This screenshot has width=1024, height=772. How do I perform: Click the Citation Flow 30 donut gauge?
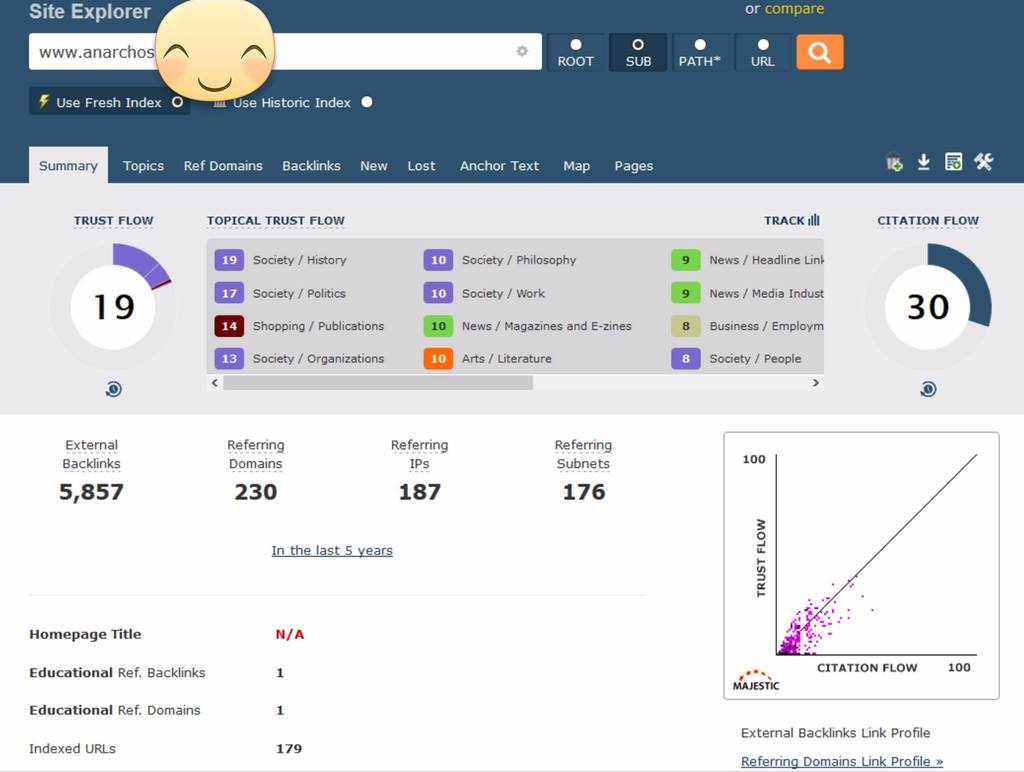(928, 307)
